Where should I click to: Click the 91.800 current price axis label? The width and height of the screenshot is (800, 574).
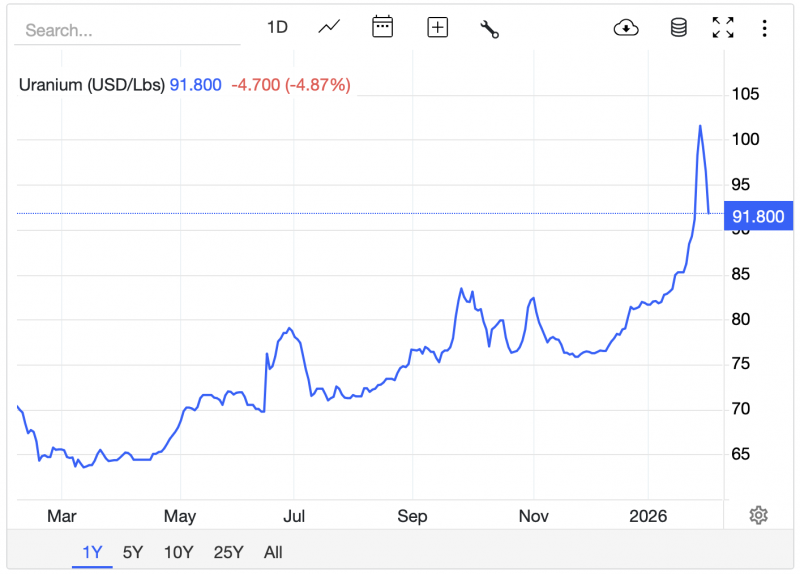point(760,216)
